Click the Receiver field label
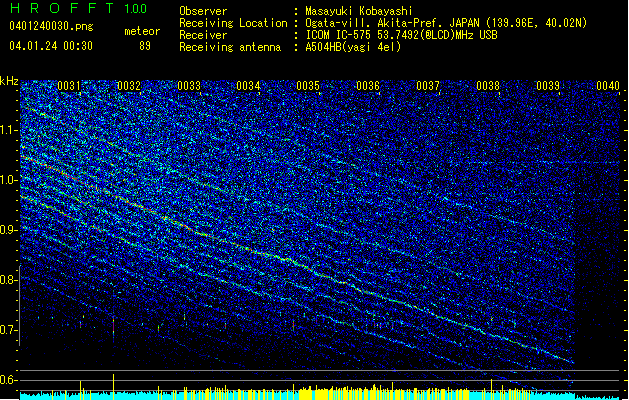629x400 pixels. click(x=203, y=35)
